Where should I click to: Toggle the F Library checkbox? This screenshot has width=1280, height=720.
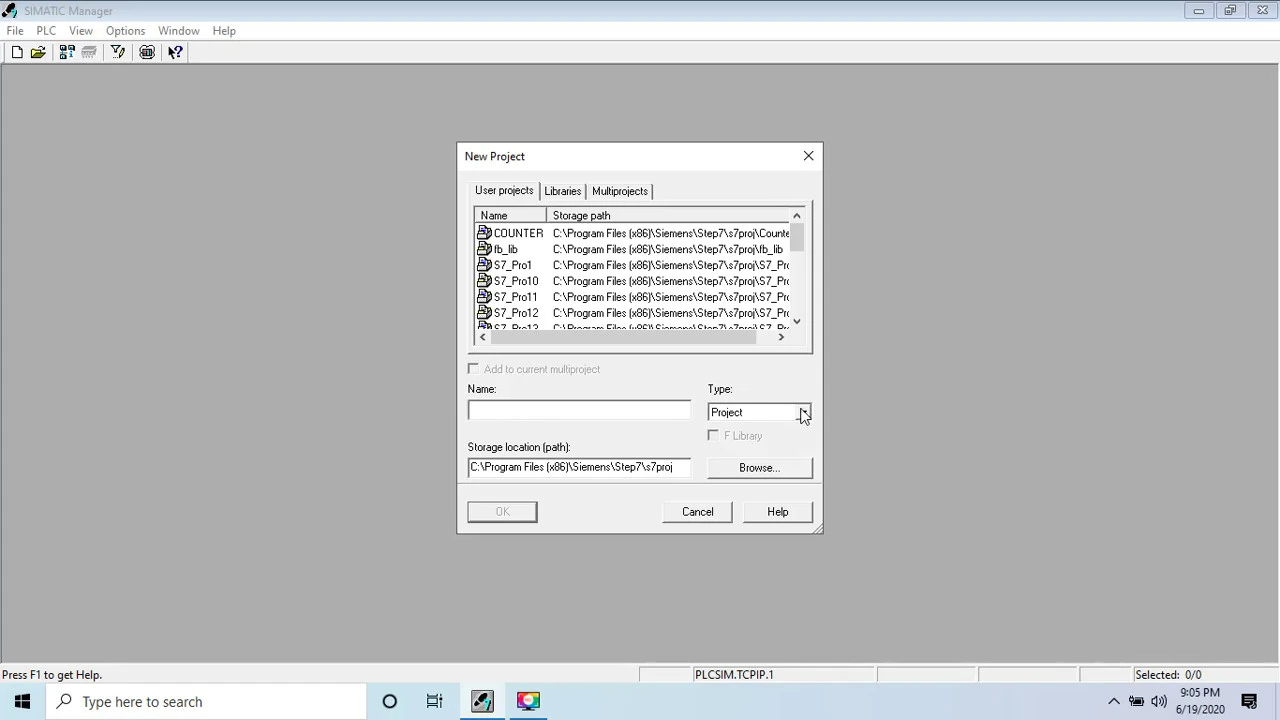tap(713, 436)
